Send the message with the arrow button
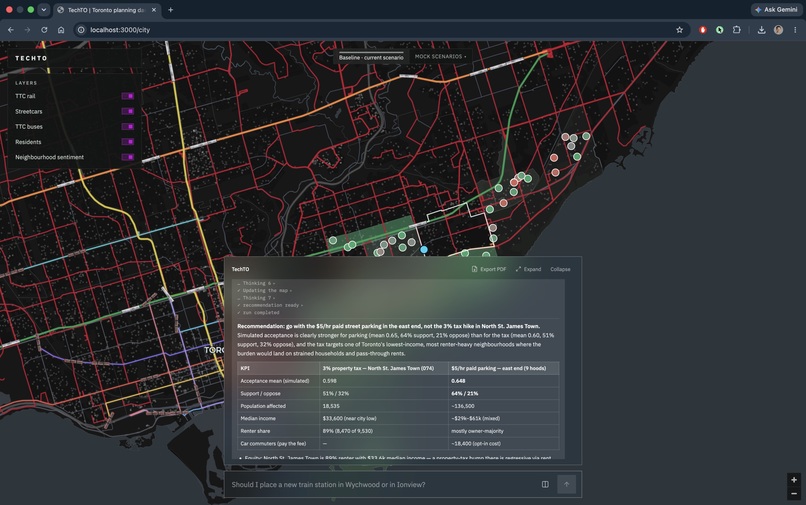The width and height of the screenshot is (806, 505). (x=566, y=484)
